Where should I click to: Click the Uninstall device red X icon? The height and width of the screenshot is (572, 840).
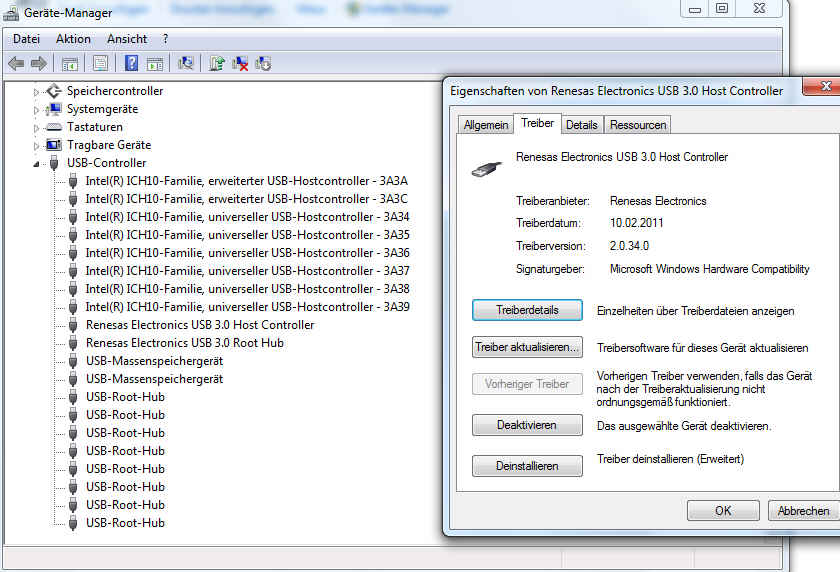pyautogui.click(x=240, y=64)
